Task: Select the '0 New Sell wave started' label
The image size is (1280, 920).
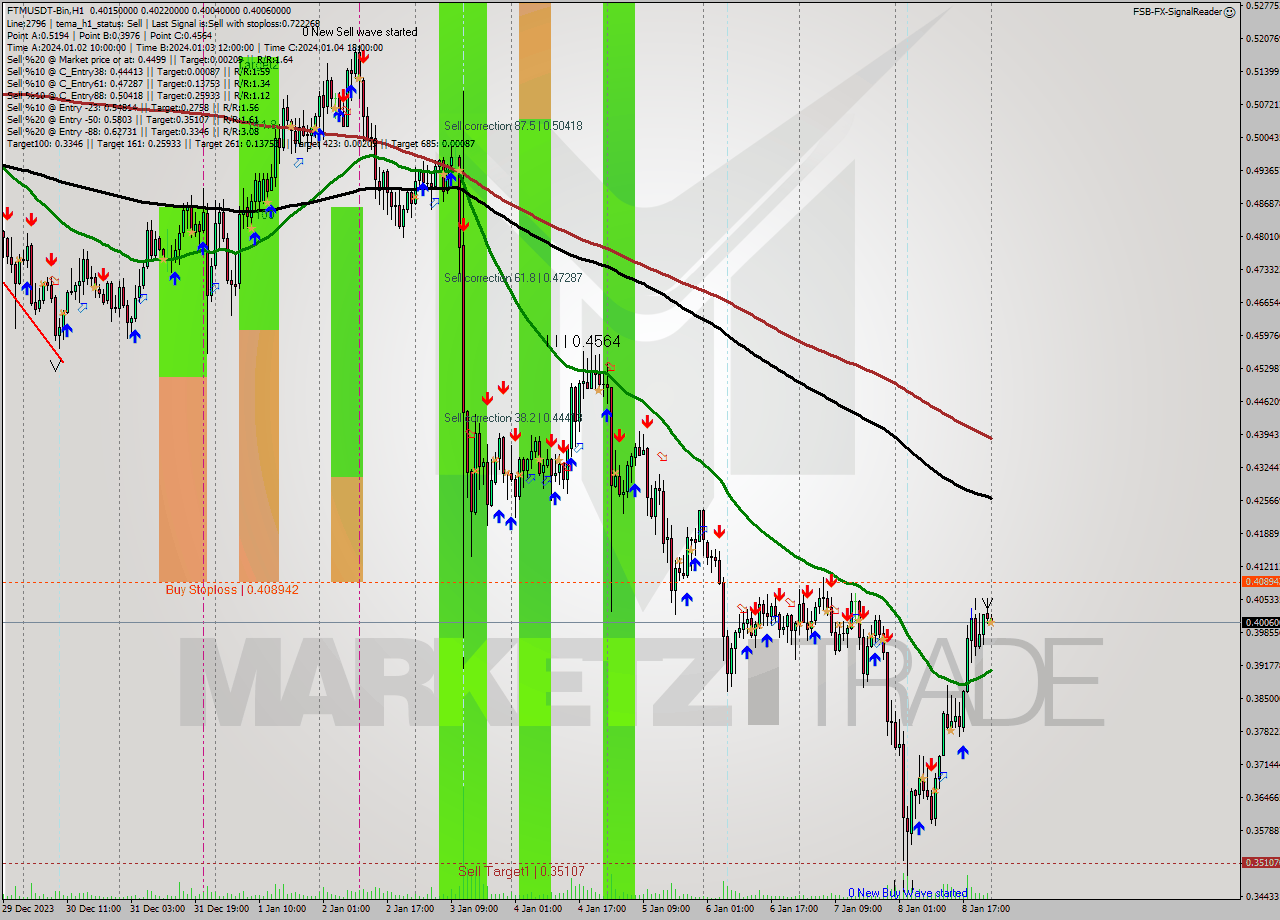Action: click(x=360, y=32)
